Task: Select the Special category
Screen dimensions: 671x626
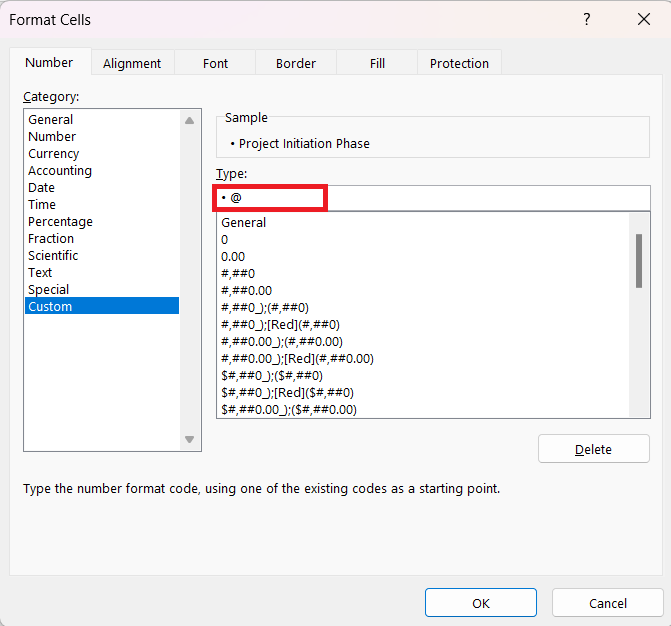Action: coord(102,289)
